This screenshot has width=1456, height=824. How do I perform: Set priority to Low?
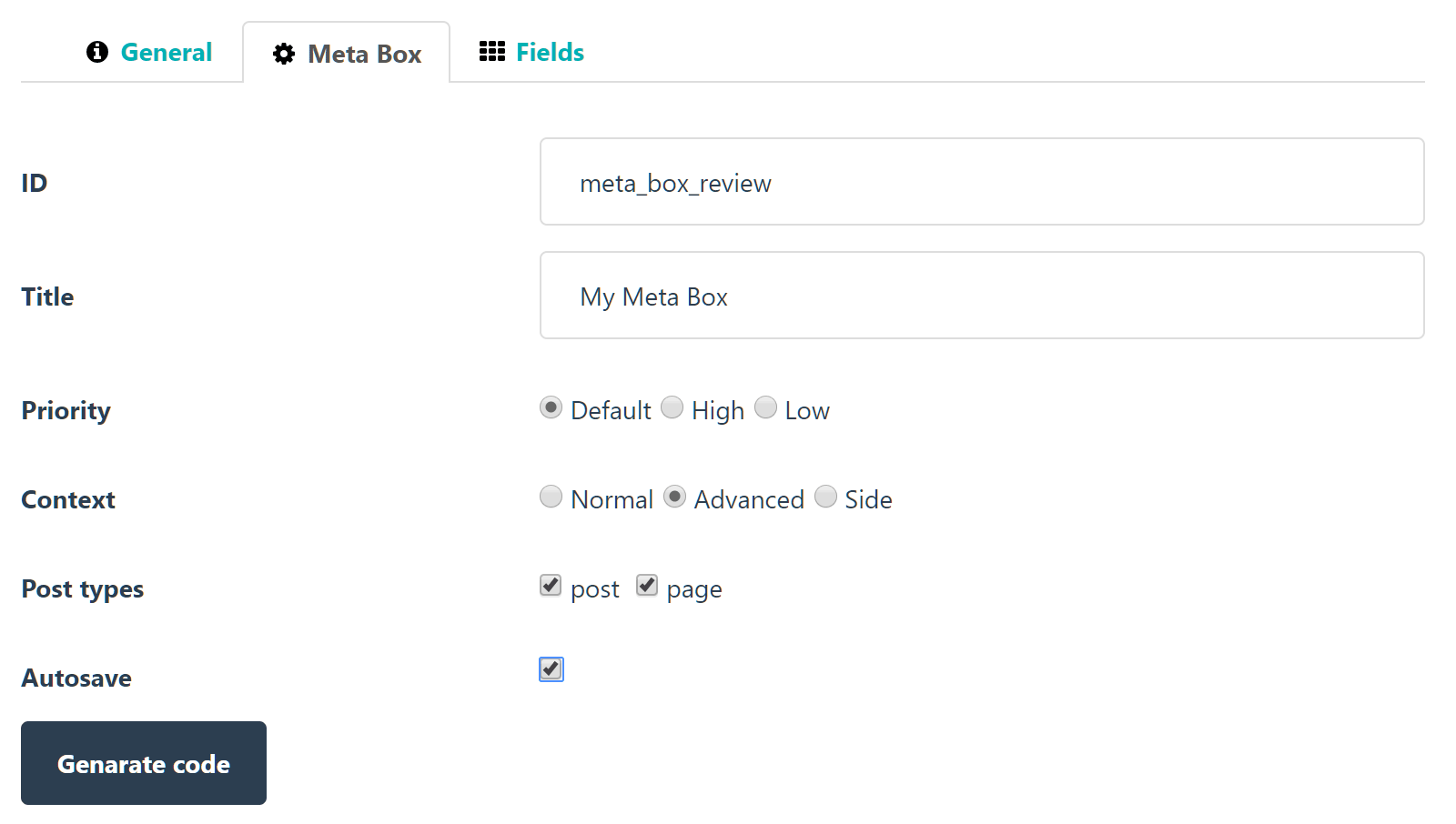(765, 407)
